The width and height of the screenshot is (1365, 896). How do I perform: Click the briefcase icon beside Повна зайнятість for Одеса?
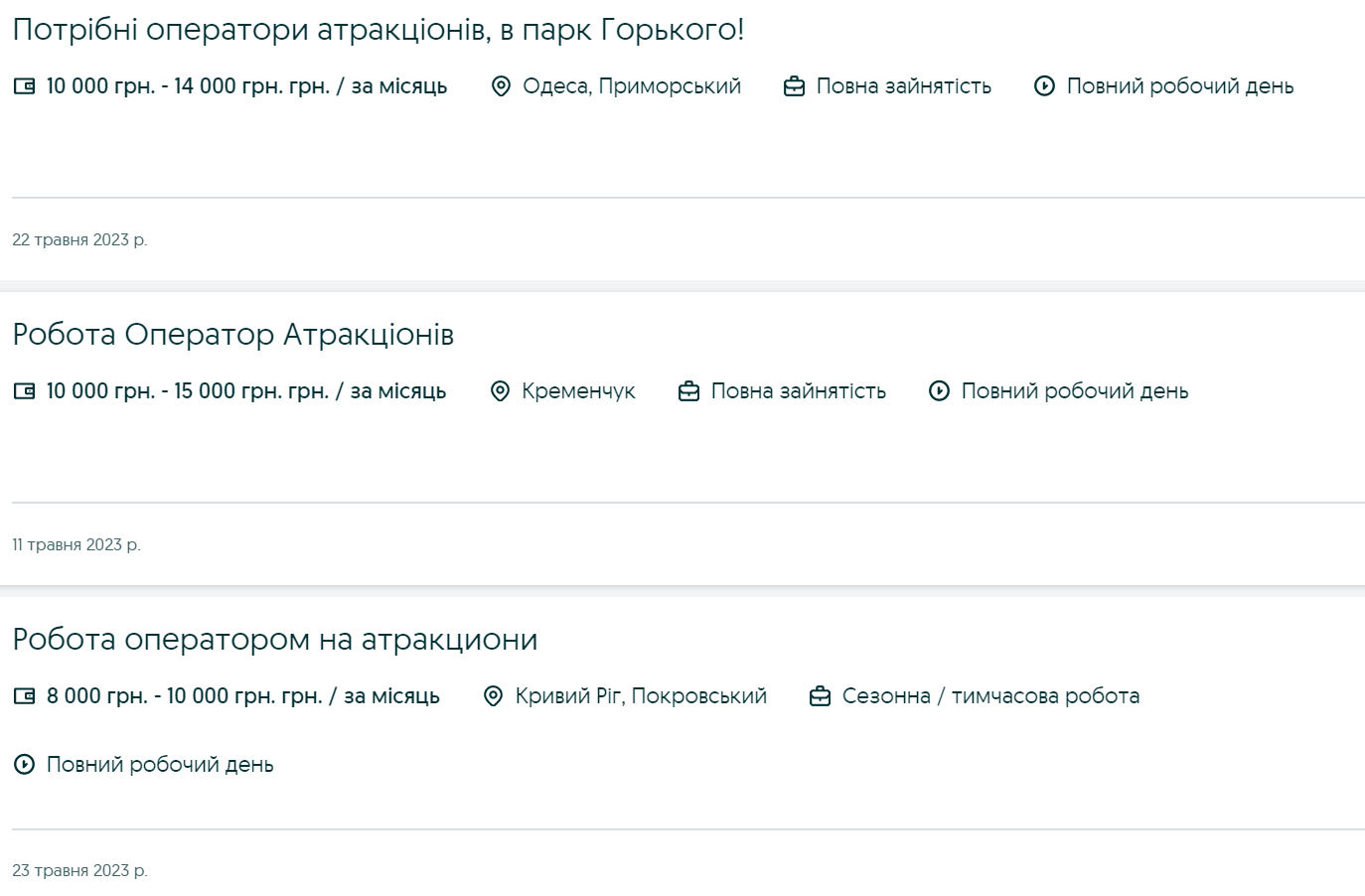click(793, 86)
